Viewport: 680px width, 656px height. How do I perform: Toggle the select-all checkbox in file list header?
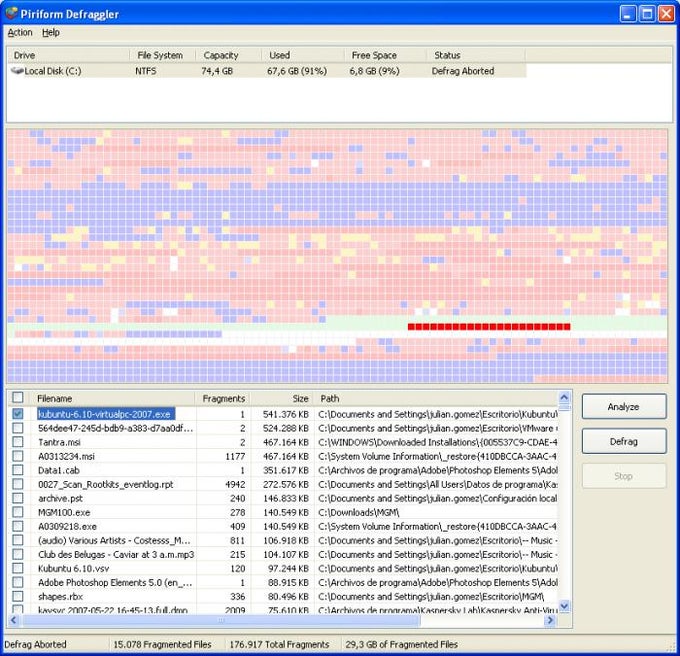[18, 398]
